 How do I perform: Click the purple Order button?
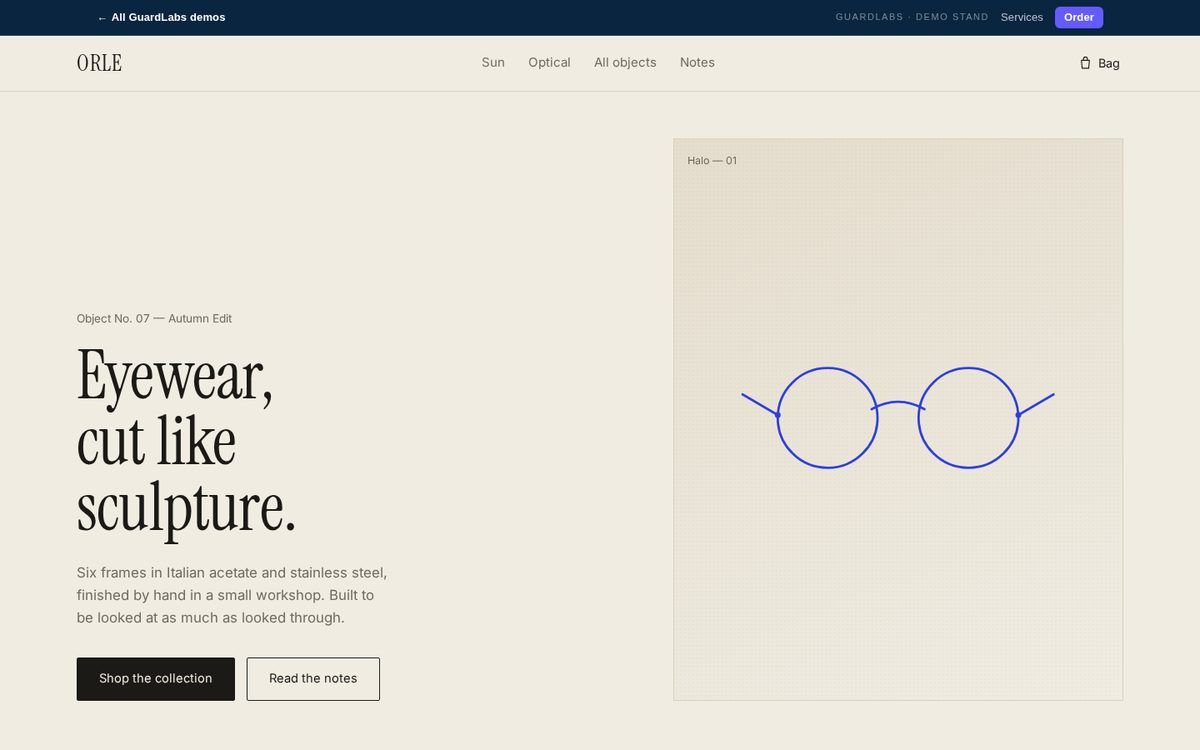[x=1079, y=17]
